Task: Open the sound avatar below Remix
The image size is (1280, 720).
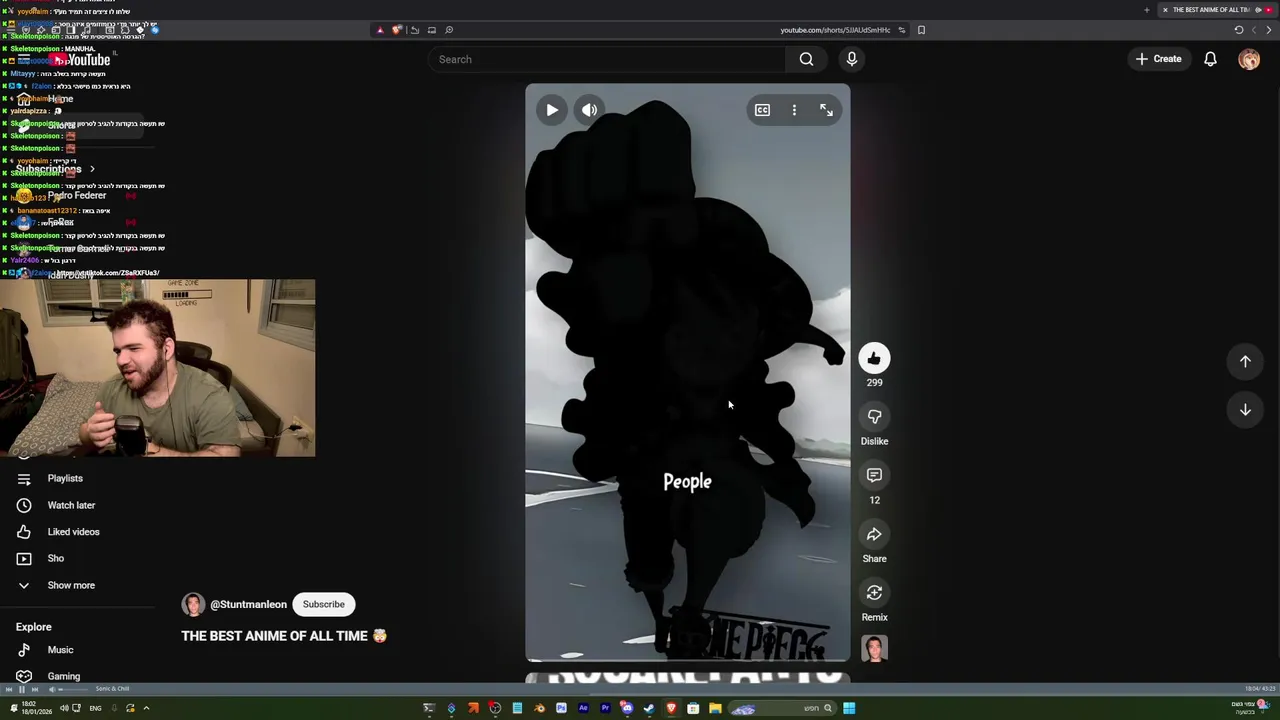Action: coord(874,648)
